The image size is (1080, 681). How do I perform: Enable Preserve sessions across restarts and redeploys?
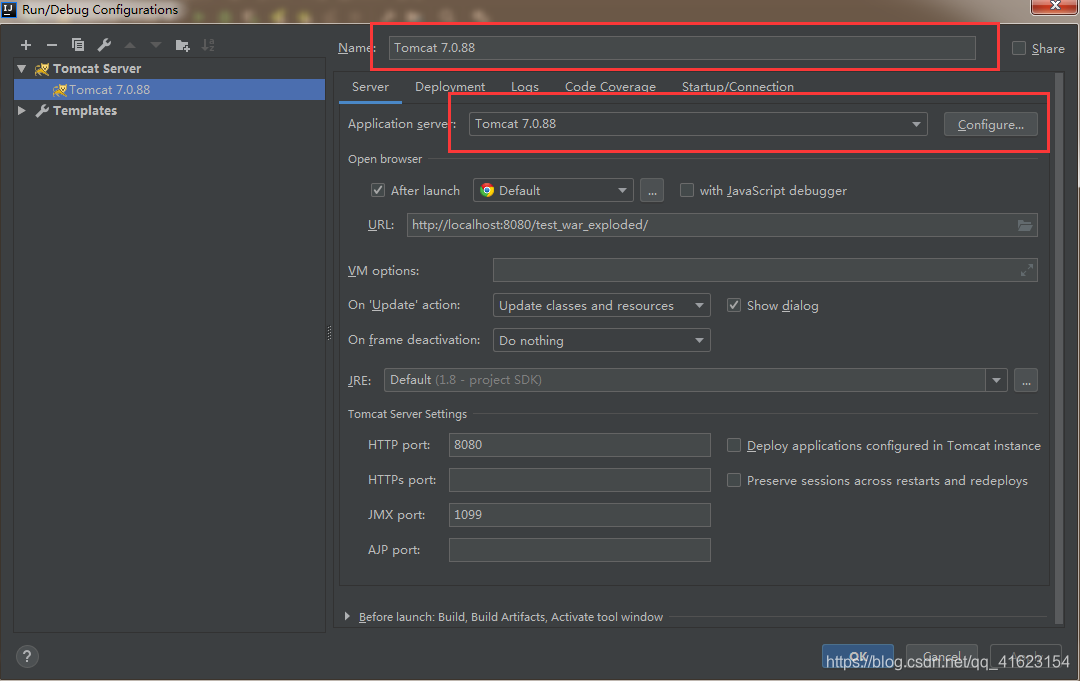tap(734, 481)
